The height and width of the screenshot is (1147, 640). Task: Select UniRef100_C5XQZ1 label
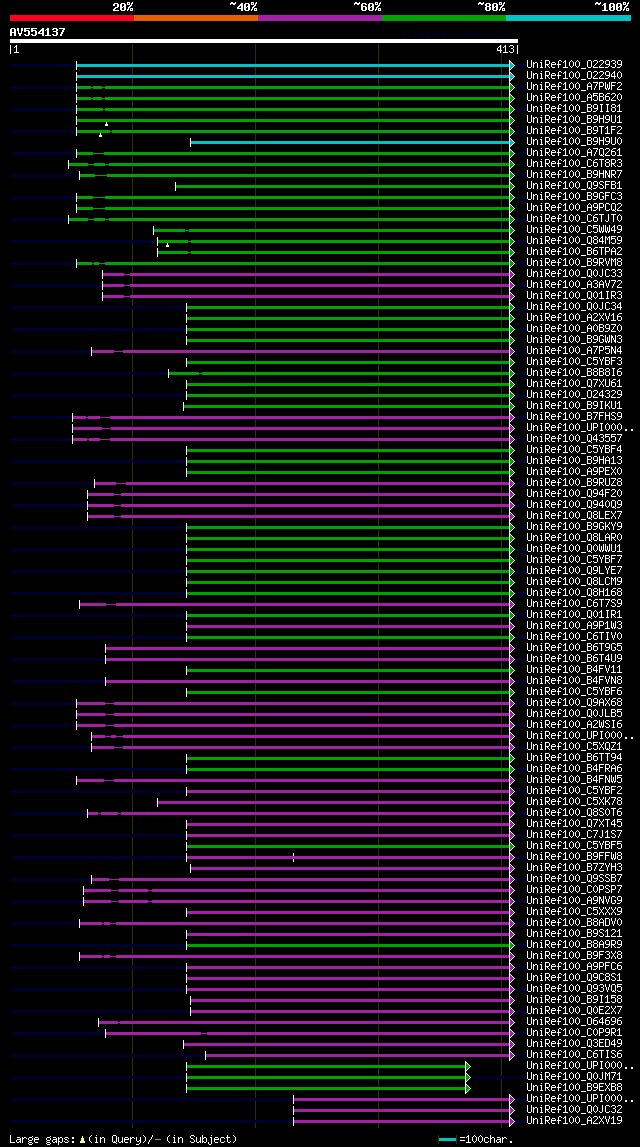pos(574,747)
